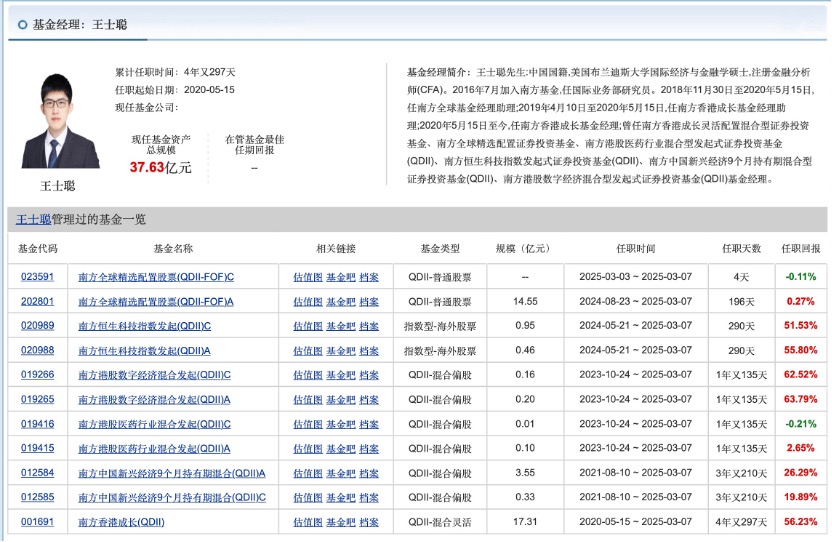
Task: Open 基金吧 for fund 023591
Action: [x=341, y=277]
